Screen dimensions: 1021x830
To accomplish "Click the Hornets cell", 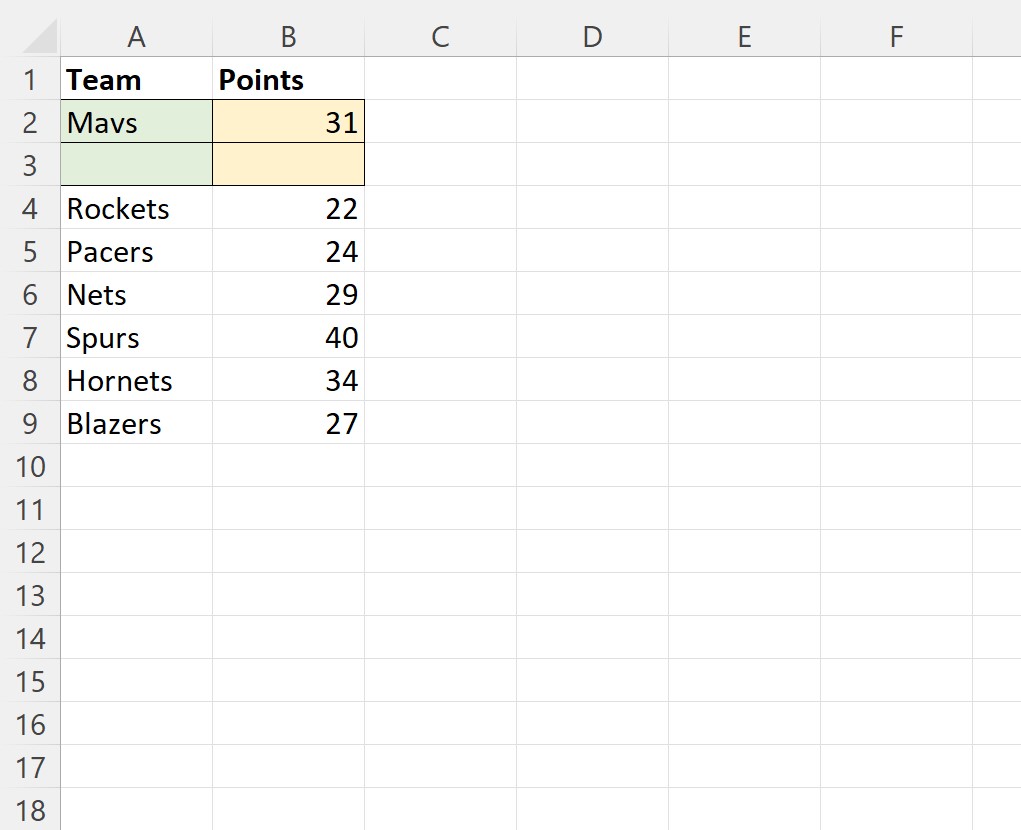I will click(x=136, y=380).
